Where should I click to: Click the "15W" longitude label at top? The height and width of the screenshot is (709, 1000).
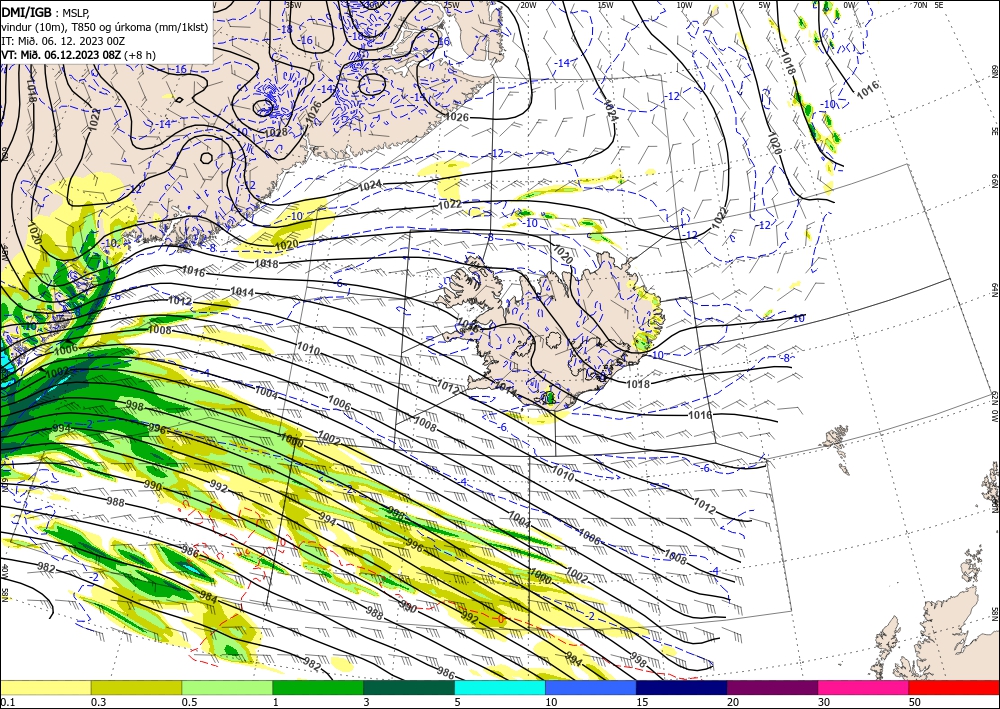point(605,5)
